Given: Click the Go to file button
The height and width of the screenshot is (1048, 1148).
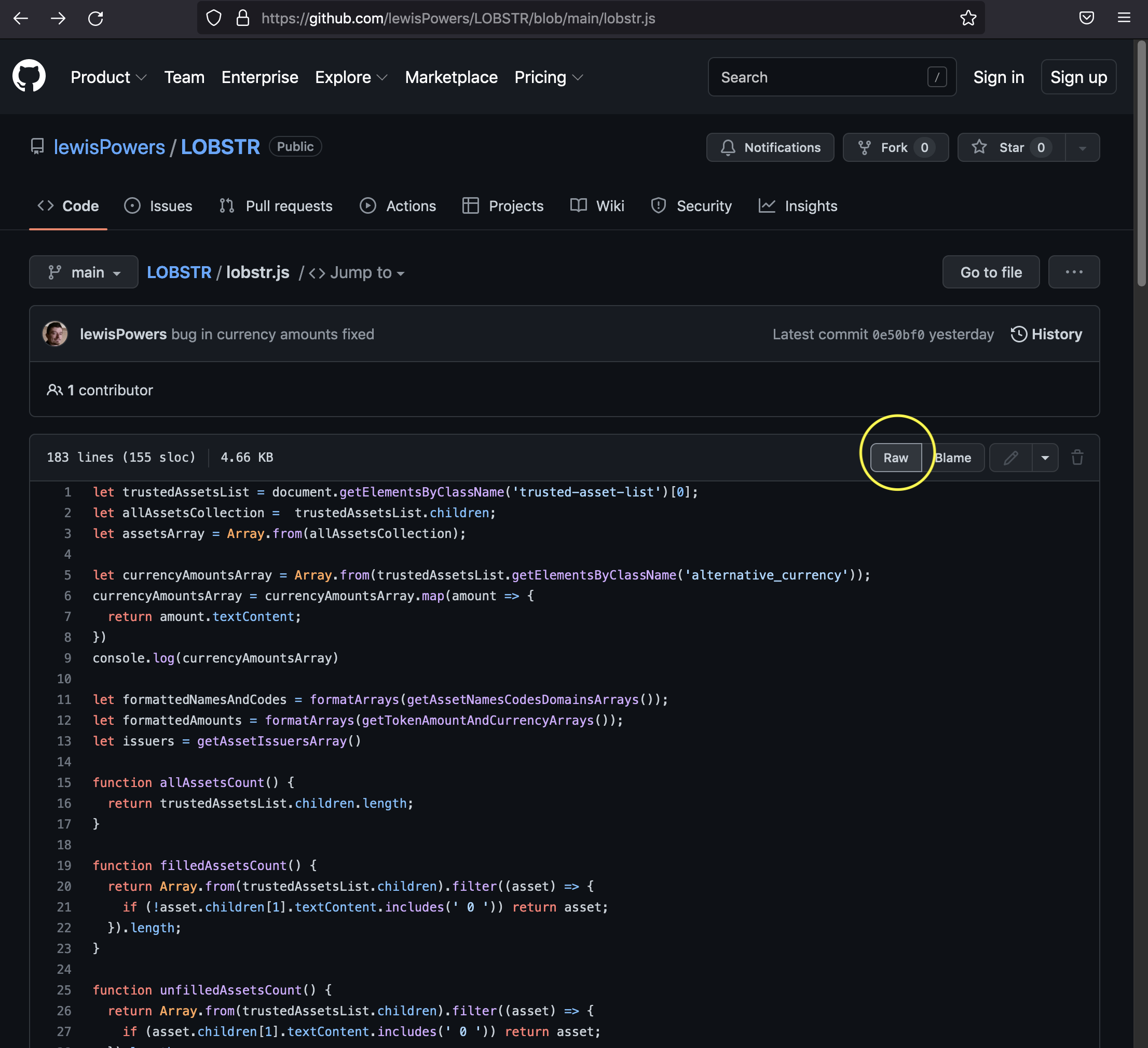Looking at the screenshot, I should [x=991, y=272].
